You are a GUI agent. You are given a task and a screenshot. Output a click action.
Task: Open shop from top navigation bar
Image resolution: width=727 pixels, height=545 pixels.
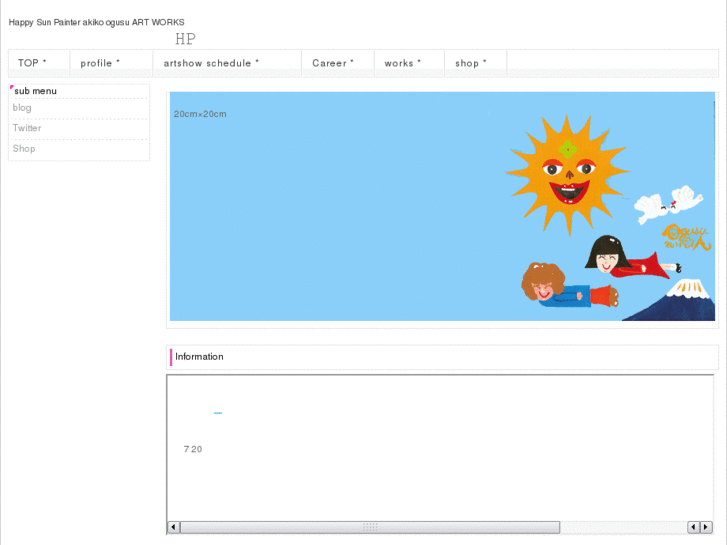471,63
